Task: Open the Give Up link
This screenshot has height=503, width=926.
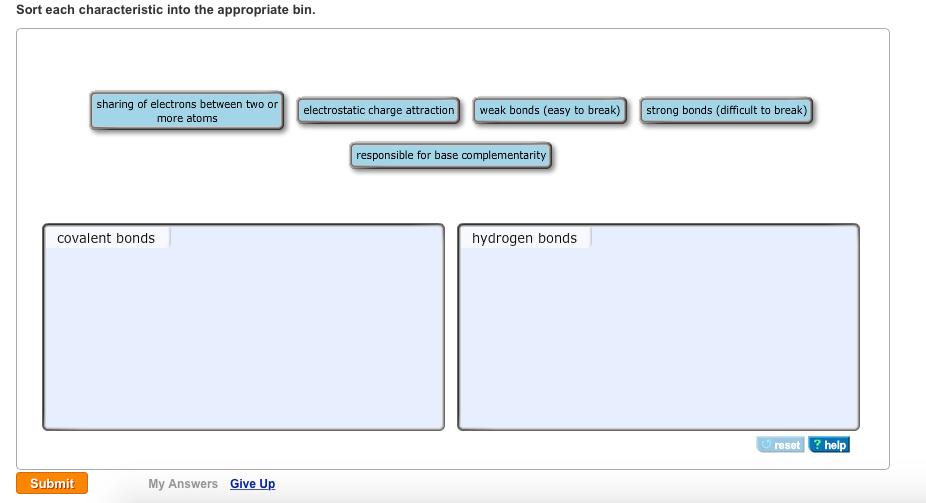Action: click(x=252, y=484)
